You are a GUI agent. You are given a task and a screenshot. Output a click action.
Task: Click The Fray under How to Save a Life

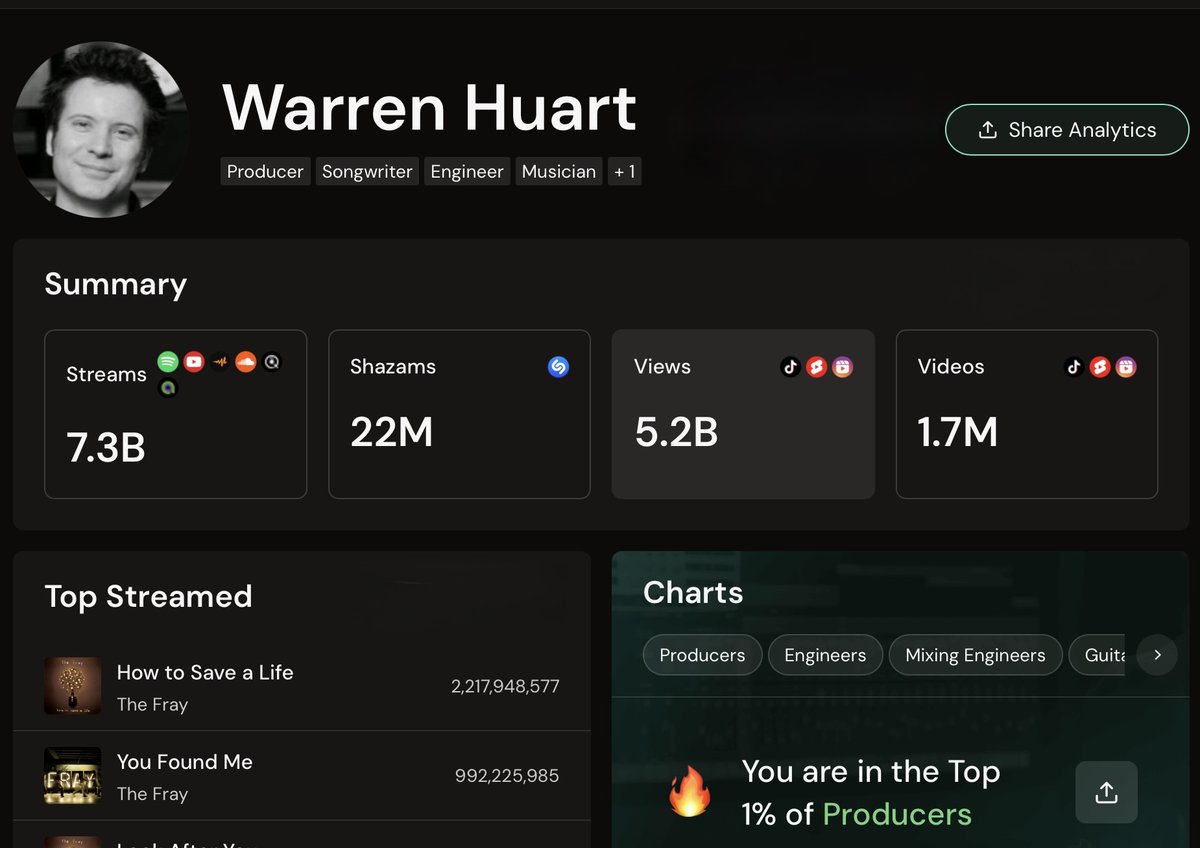click(152, 704)
